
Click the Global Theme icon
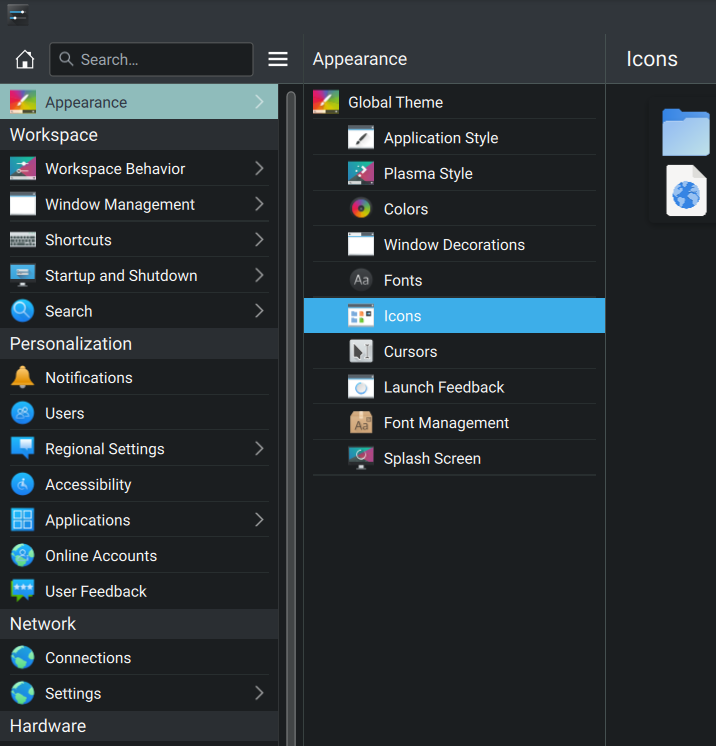(326, 102)
